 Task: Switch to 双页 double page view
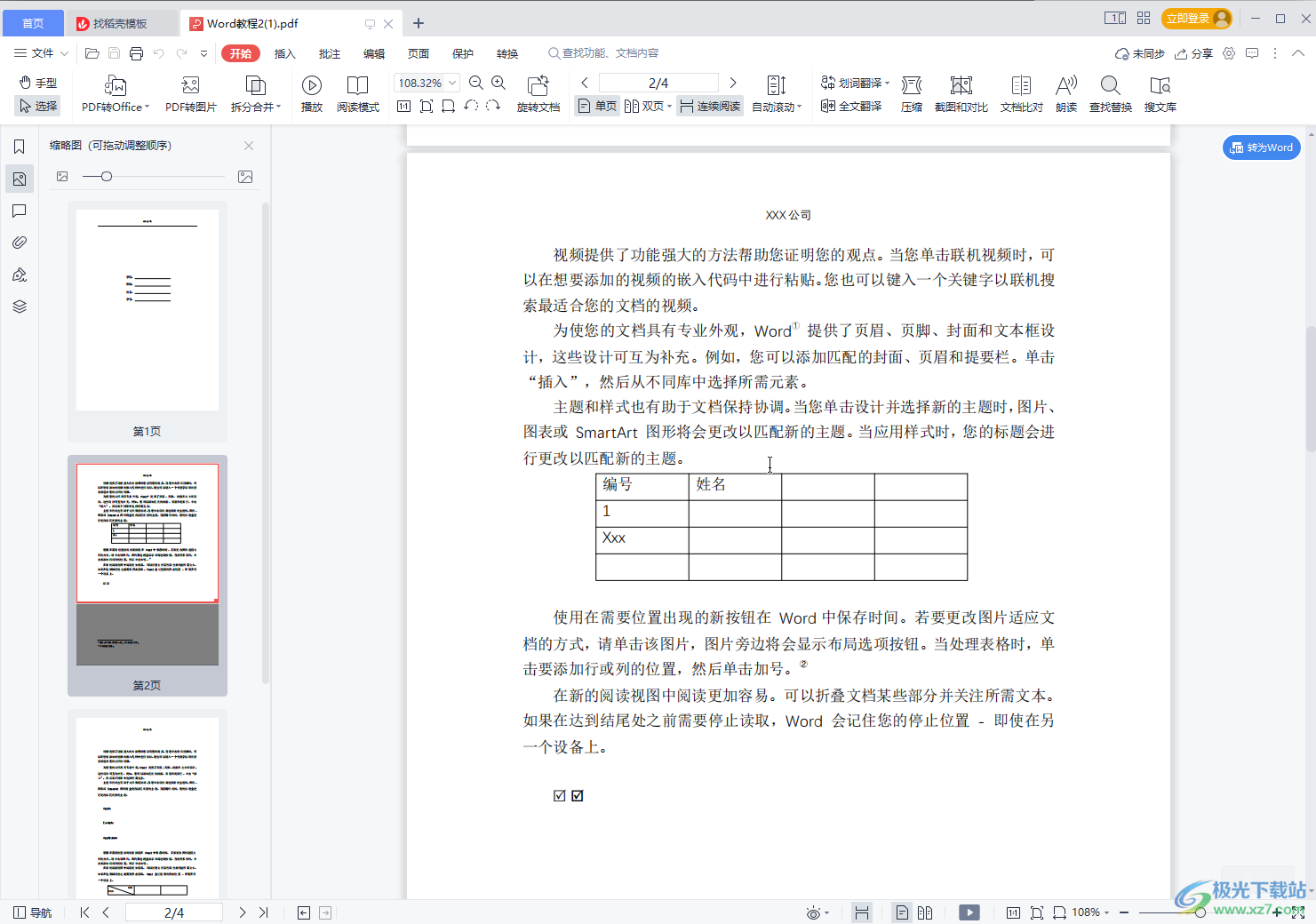(648, 106)
